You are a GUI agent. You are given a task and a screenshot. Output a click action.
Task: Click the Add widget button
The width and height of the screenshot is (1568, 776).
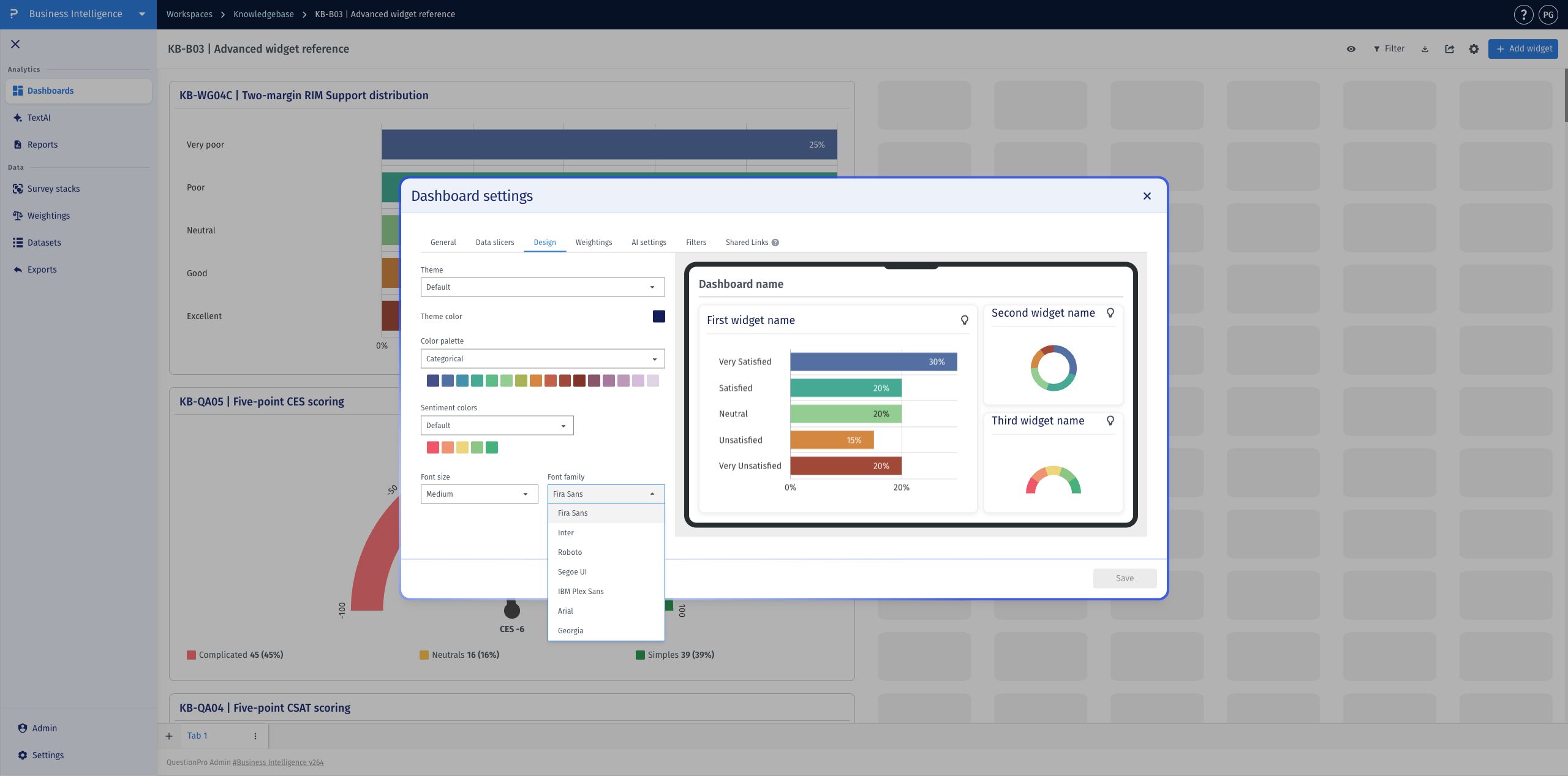coord(1523,49)
